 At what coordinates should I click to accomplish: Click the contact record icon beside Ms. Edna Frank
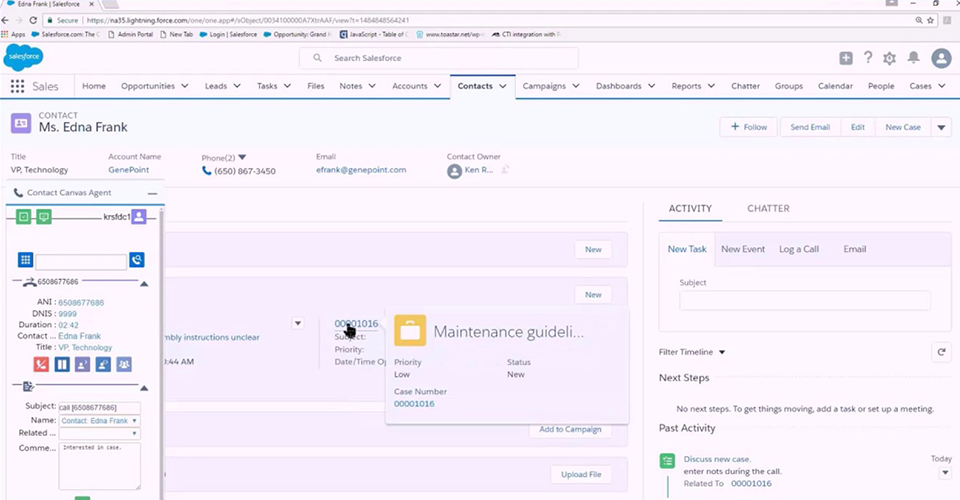(21, 123)
